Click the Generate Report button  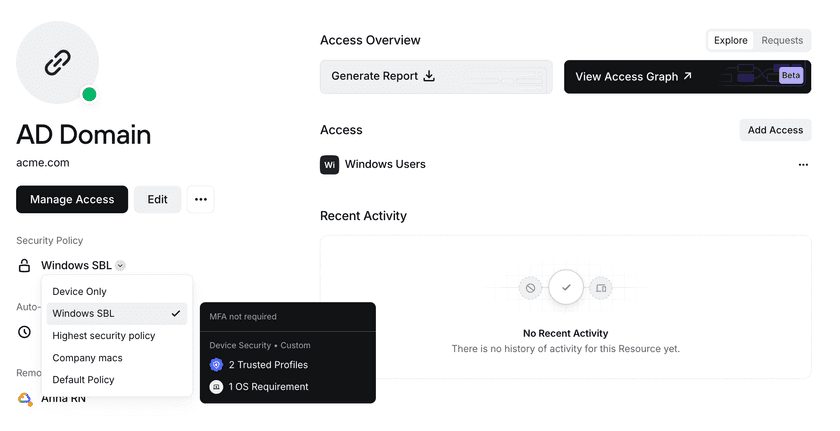pos(435,76)
